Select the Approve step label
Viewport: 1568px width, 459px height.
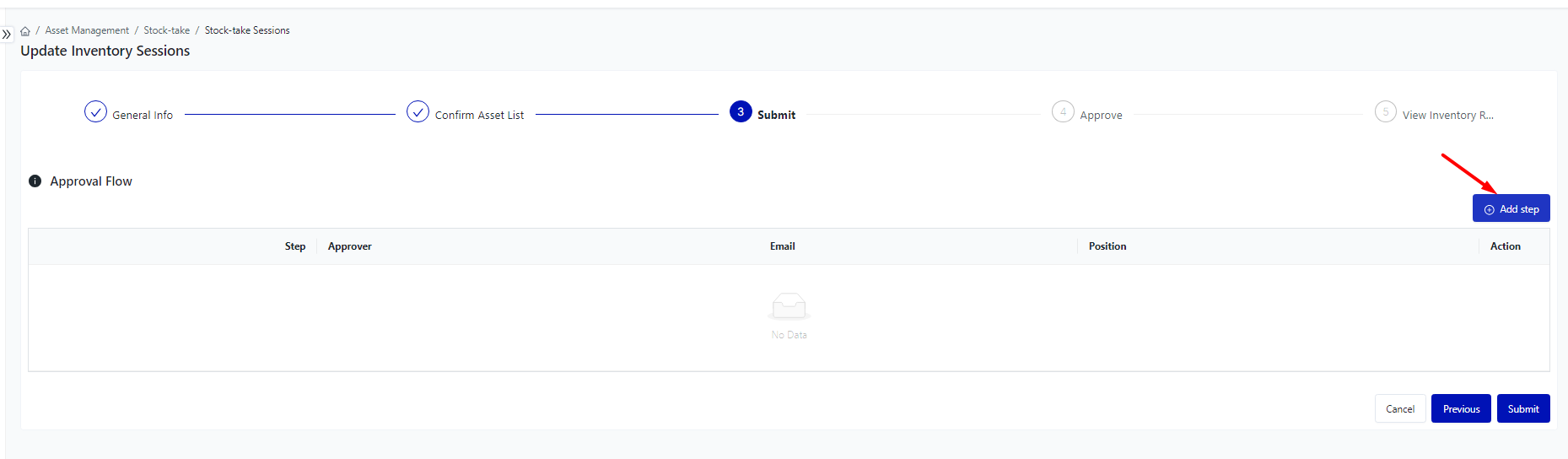(x=1101, y=116)
